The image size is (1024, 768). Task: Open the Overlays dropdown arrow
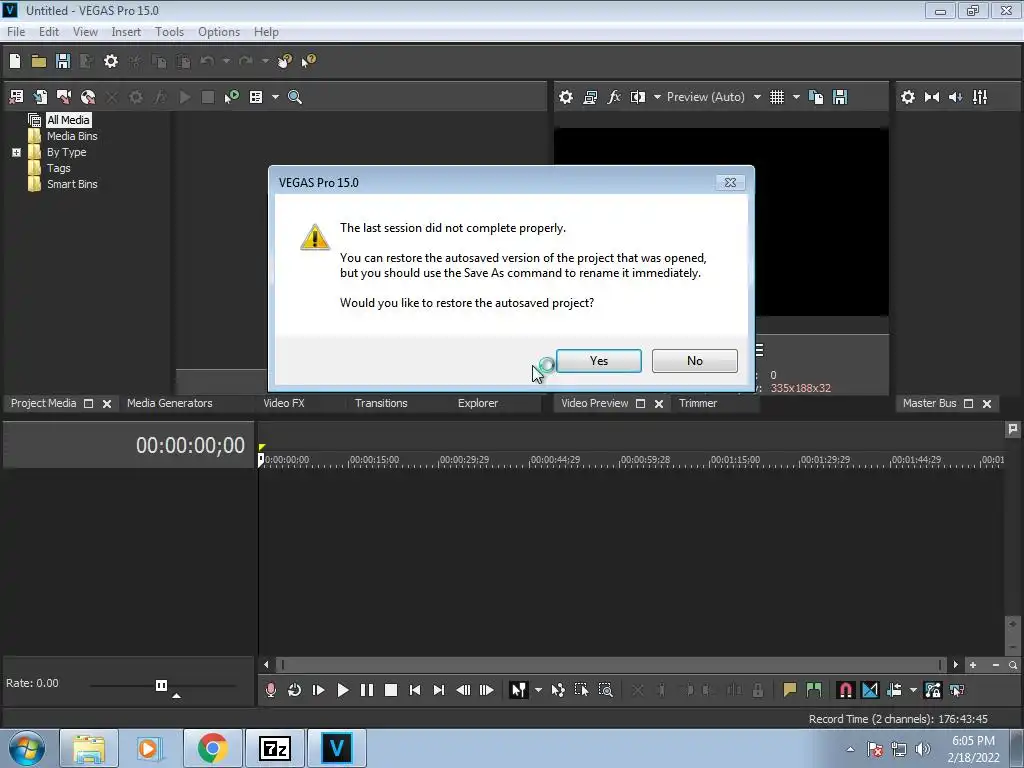796,97
